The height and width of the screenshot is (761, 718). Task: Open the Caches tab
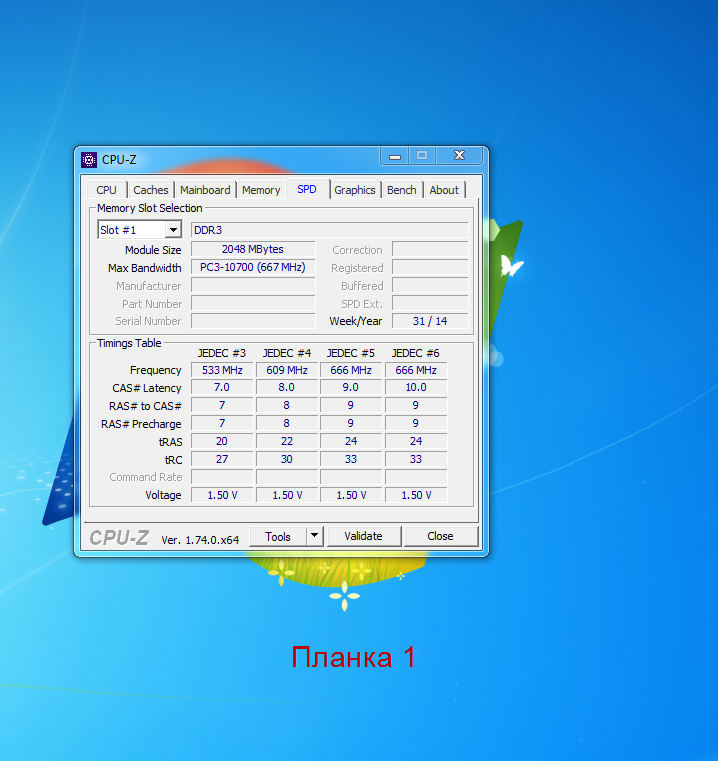tap(151, 190)
